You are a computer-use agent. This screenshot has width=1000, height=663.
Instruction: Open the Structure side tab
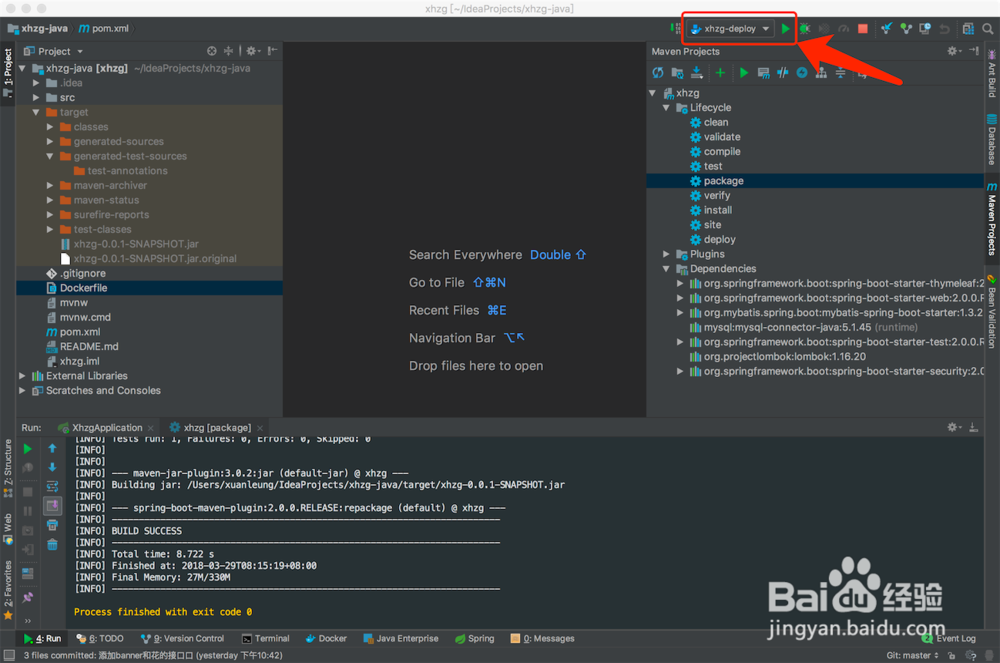coord(8,469)
